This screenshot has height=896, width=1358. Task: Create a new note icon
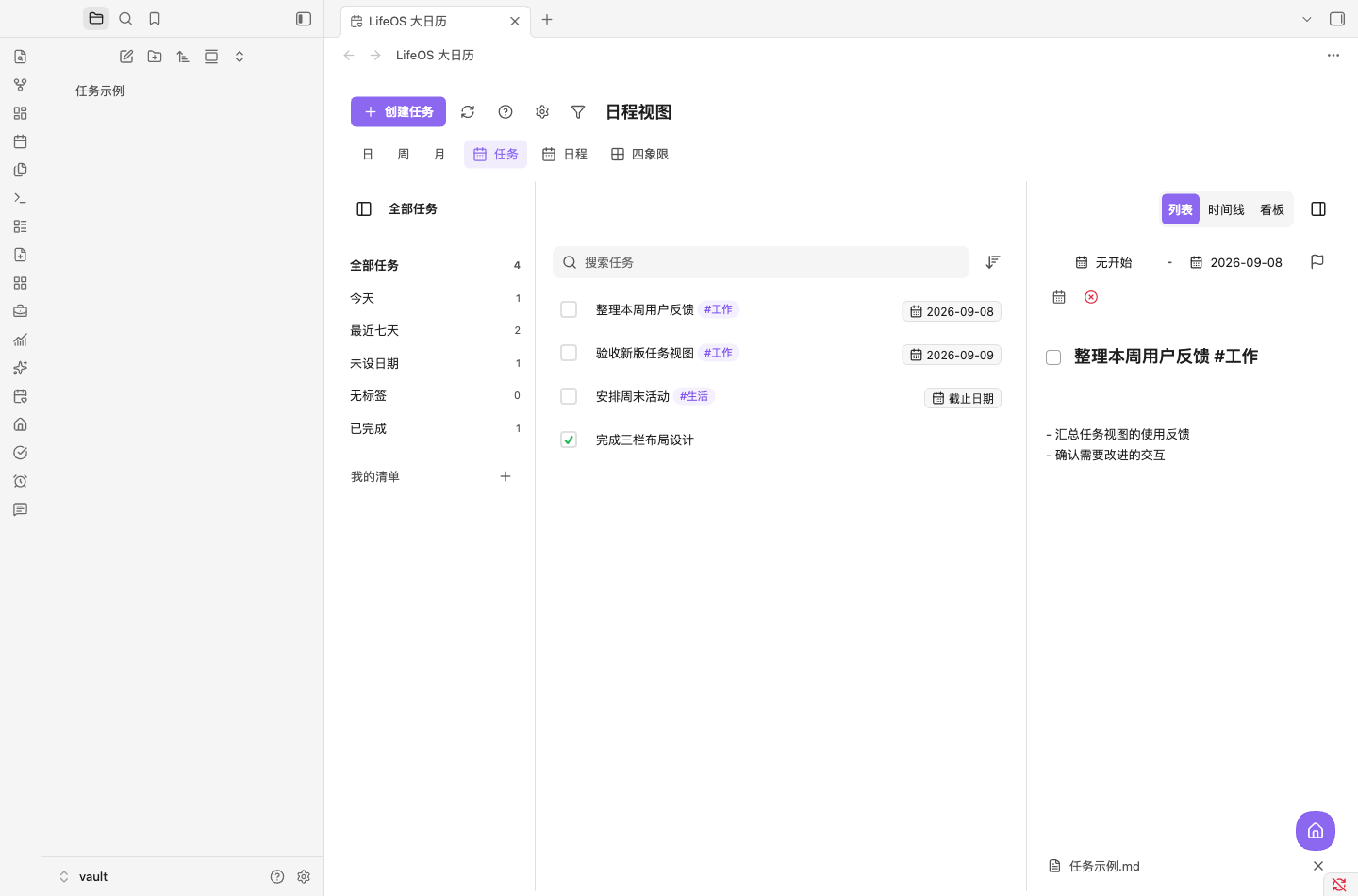(x=126, y=57)
